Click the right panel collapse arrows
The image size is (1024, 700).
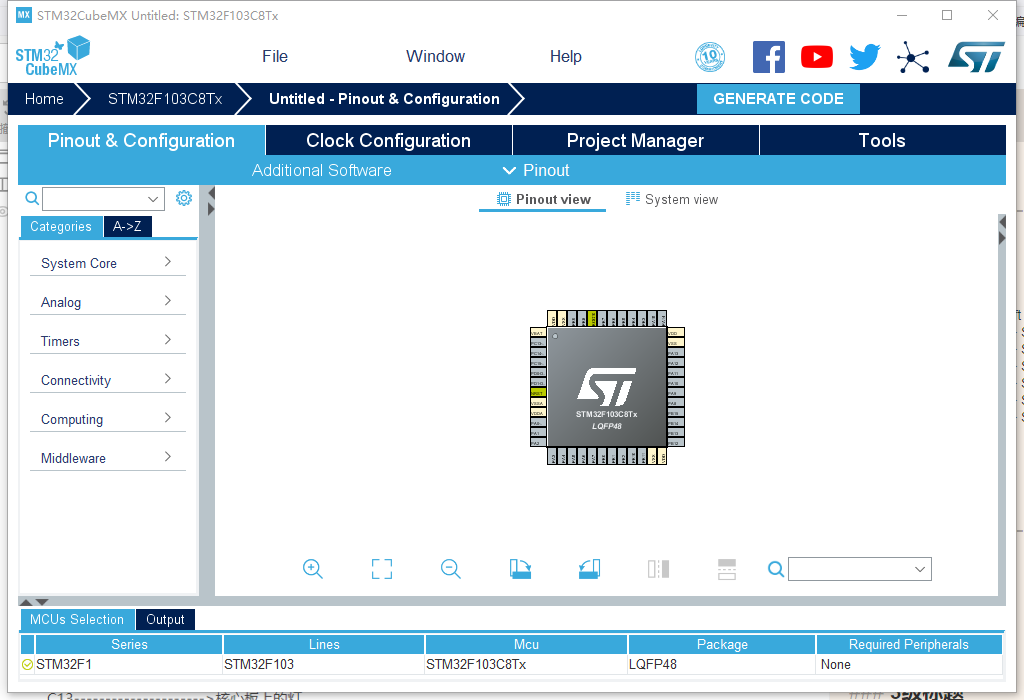pyautogui.click(x=1002, y=230)
